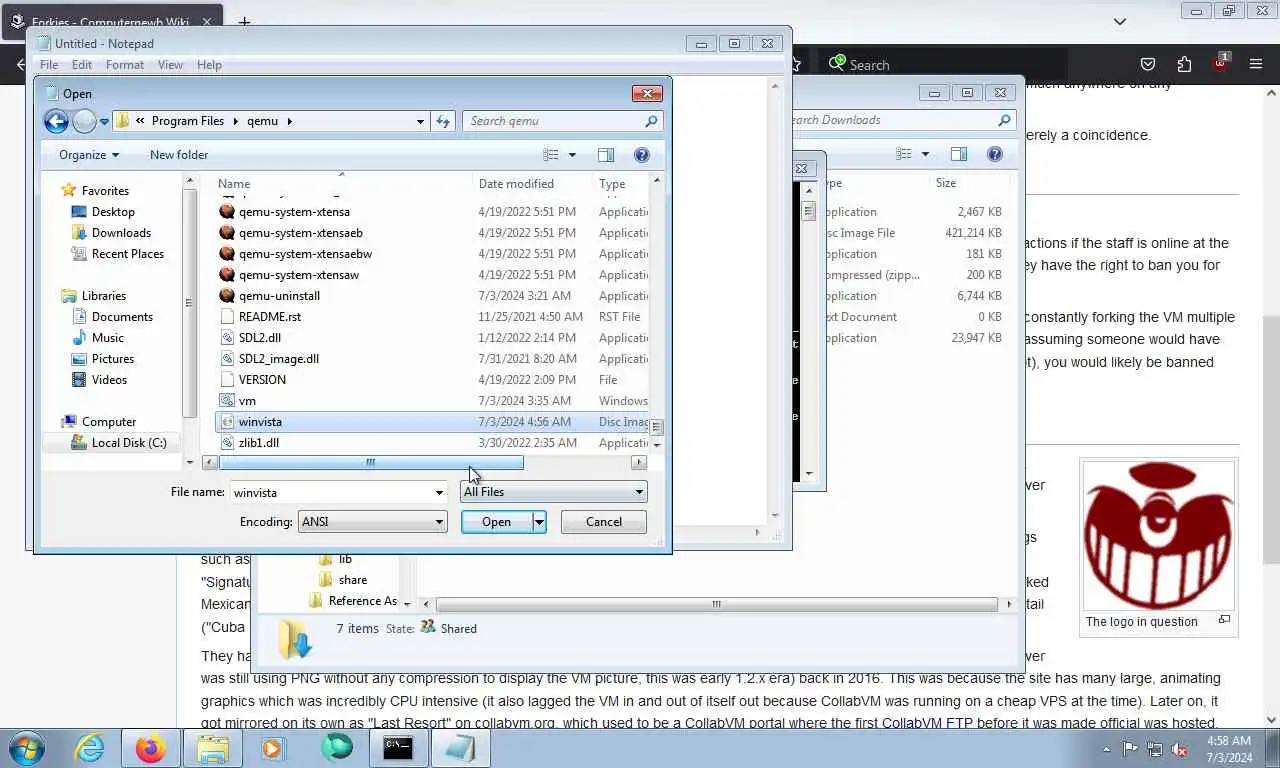Open the Format menu in Notepad
Viewport: 1280px width, 768px height.
click(125, 65)
